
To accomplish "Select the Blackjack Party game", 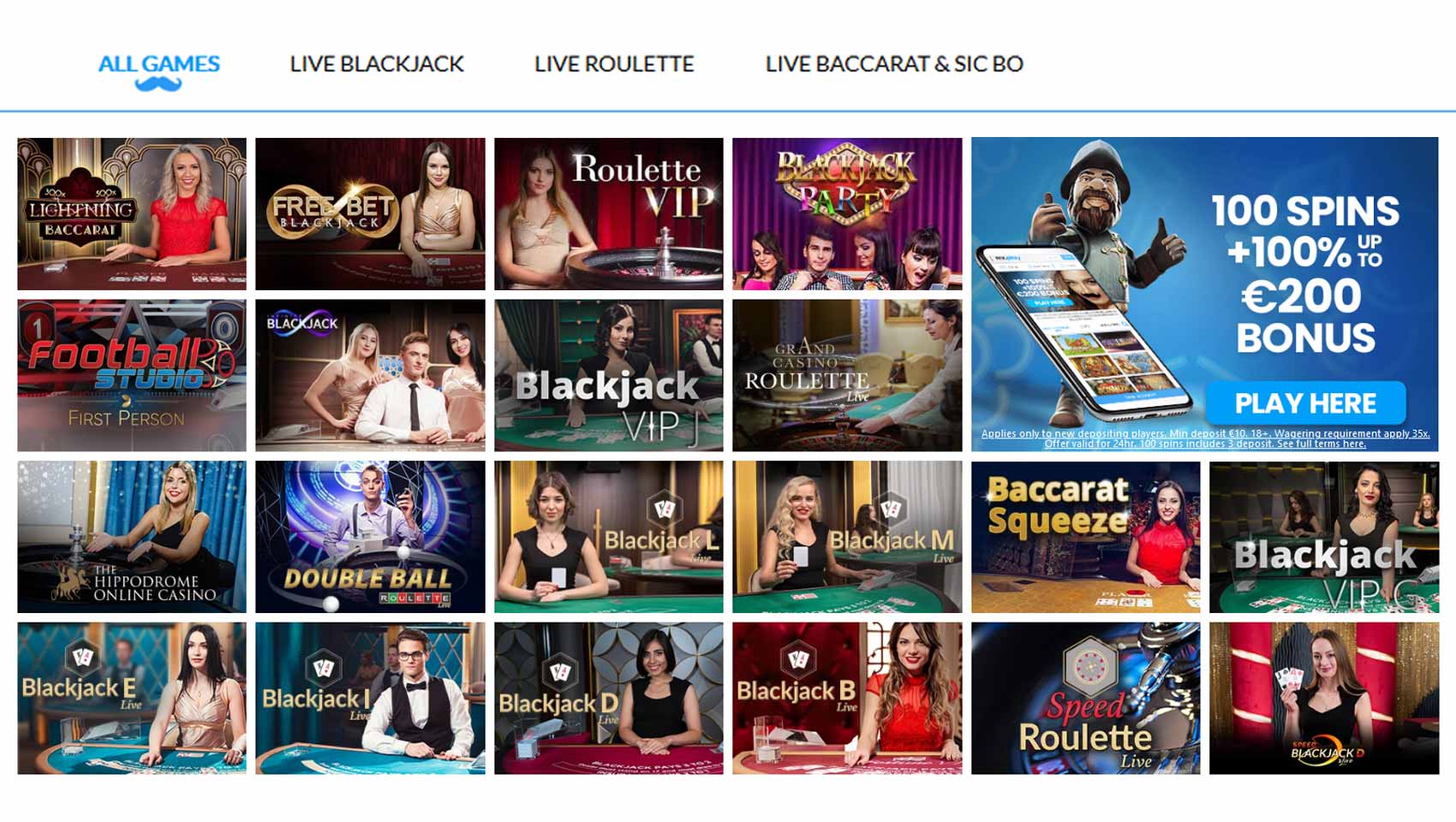I will tap(847, 214).
